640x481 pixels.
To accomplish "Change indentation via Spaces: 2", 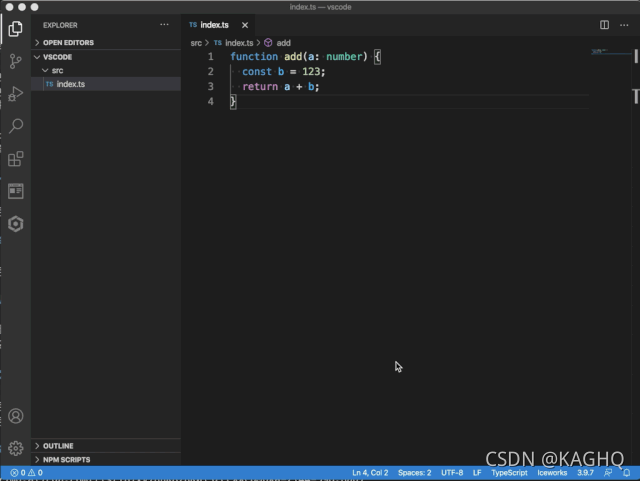I will coord(414,473).
